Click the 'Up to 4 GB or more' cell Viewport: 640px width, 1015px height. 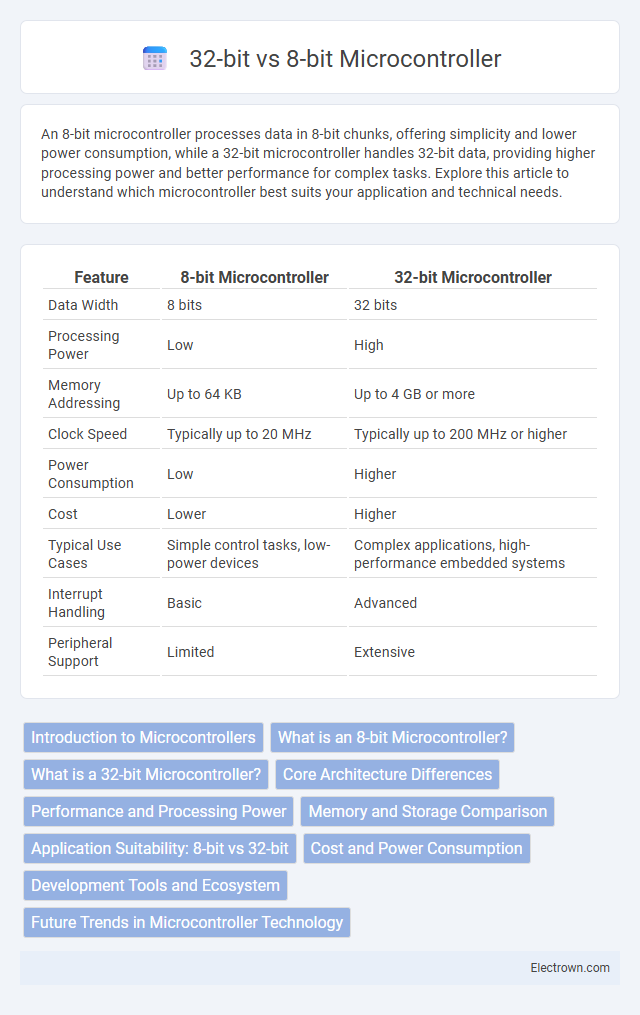coord(414,394)
